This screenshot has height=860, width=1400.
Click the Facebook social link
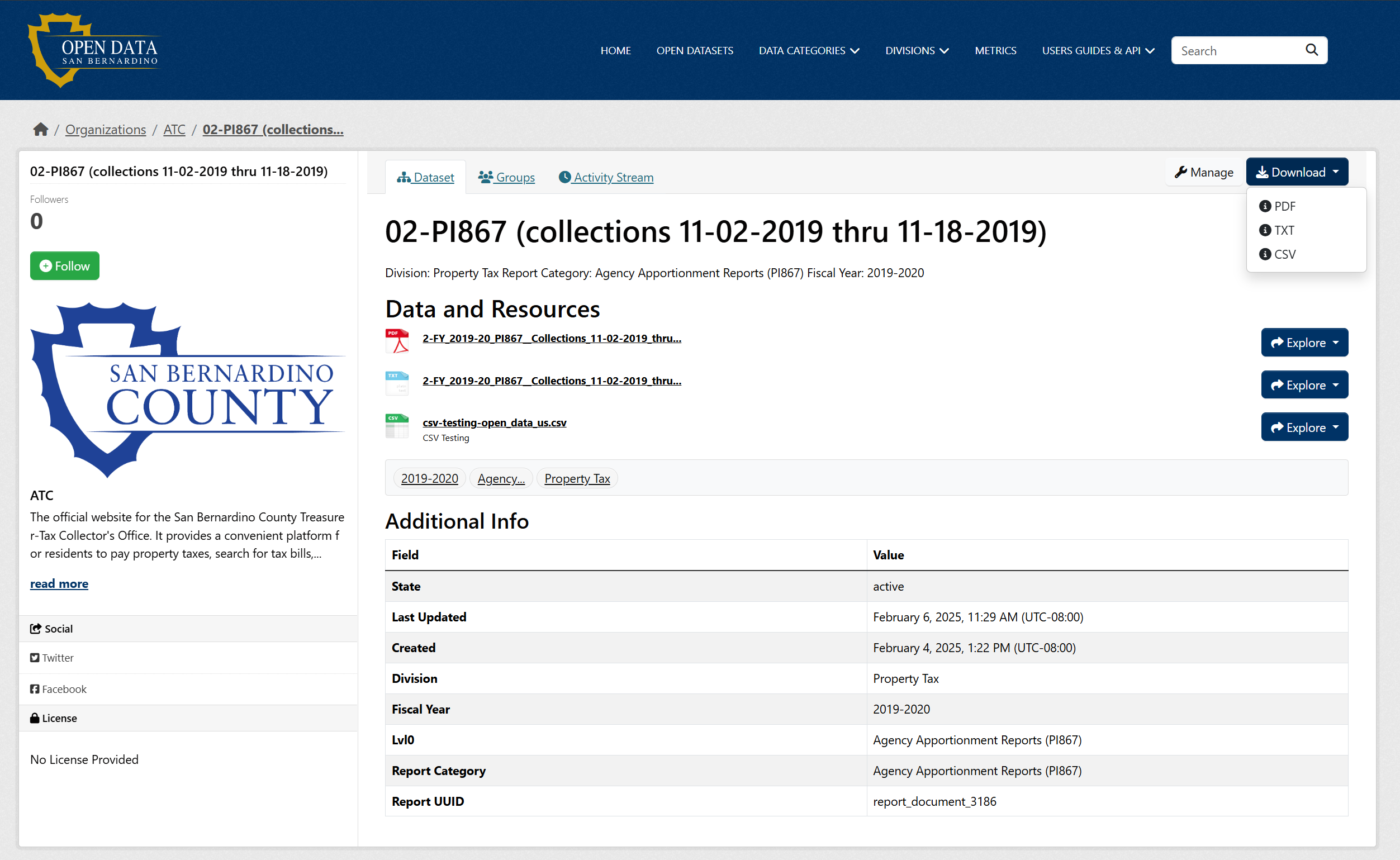[x=58, y=689]
